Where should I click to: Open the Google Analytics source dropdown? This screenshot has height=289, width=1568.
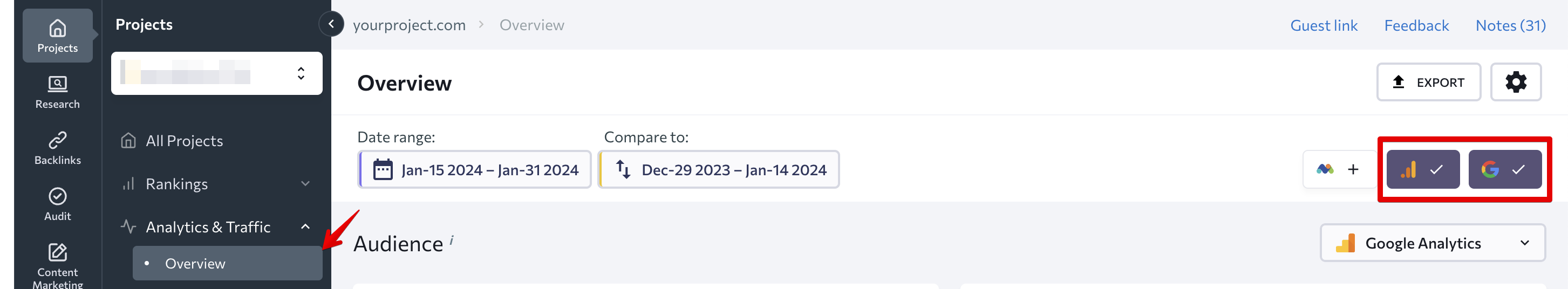coord(1432,243)
